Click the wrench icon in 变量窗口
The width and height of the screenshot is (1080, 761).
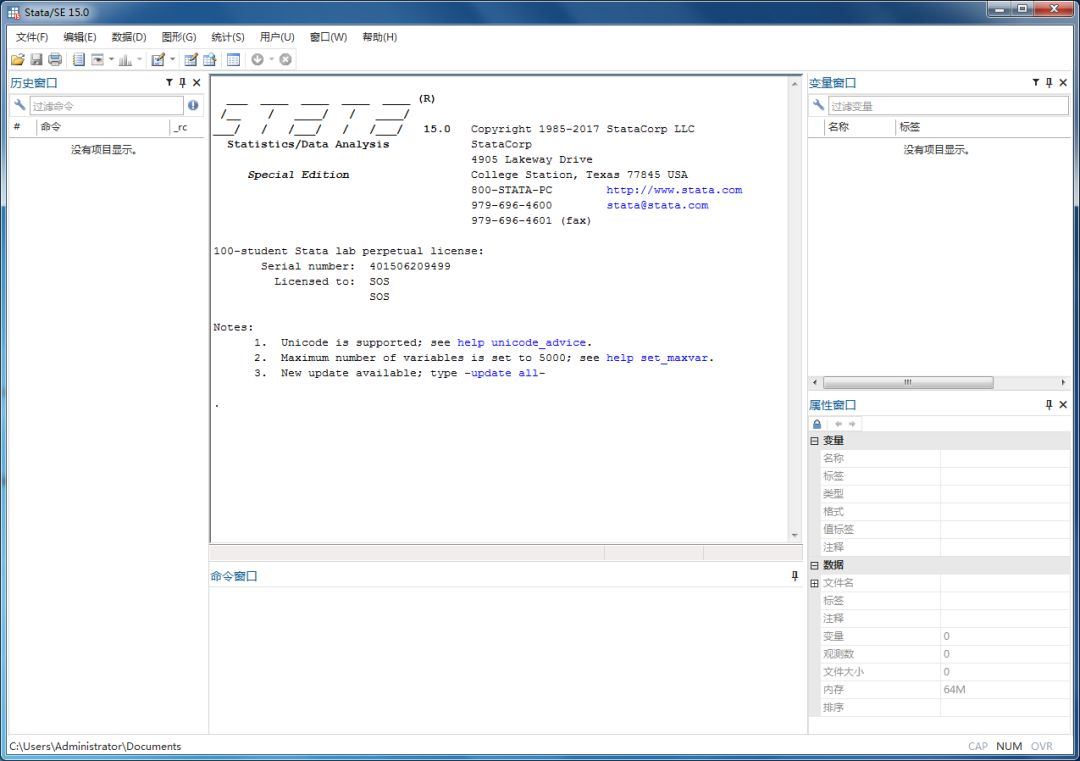point(818,105)
